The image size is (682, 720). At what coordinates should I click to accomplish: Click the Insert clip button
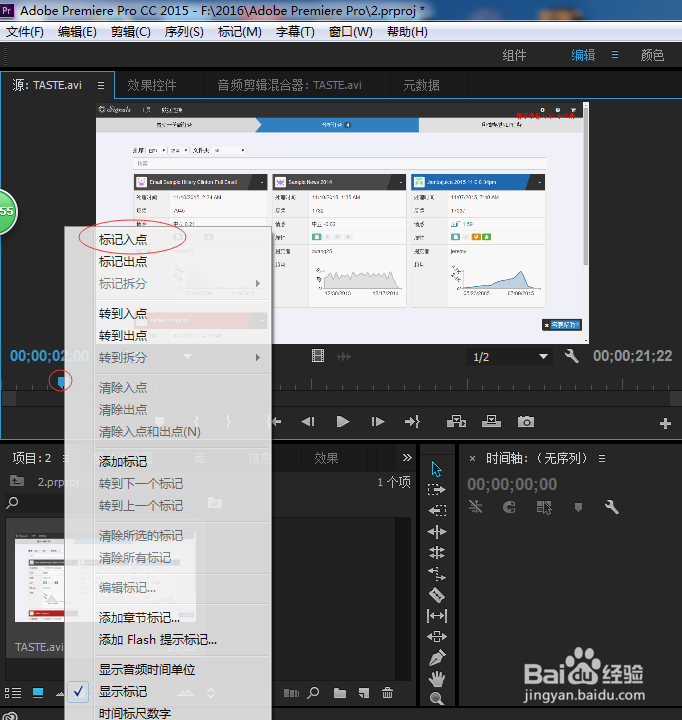pyautogui.click(x=456, y=422)
